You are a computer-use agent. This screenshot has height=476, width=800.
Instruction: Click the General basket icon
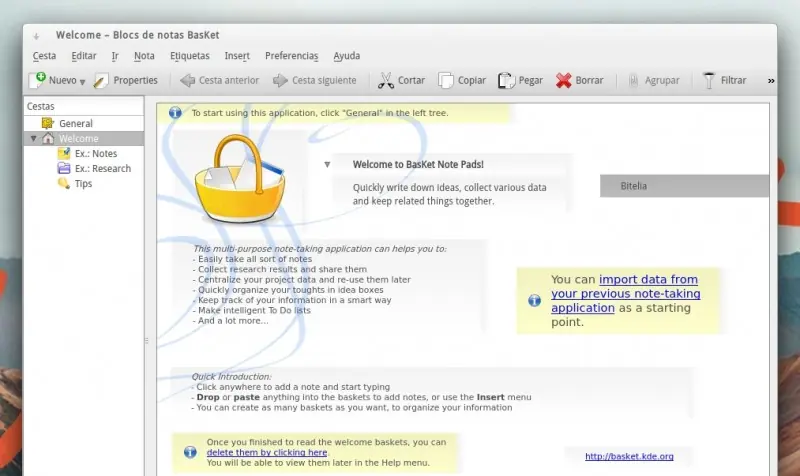point(47,123)
